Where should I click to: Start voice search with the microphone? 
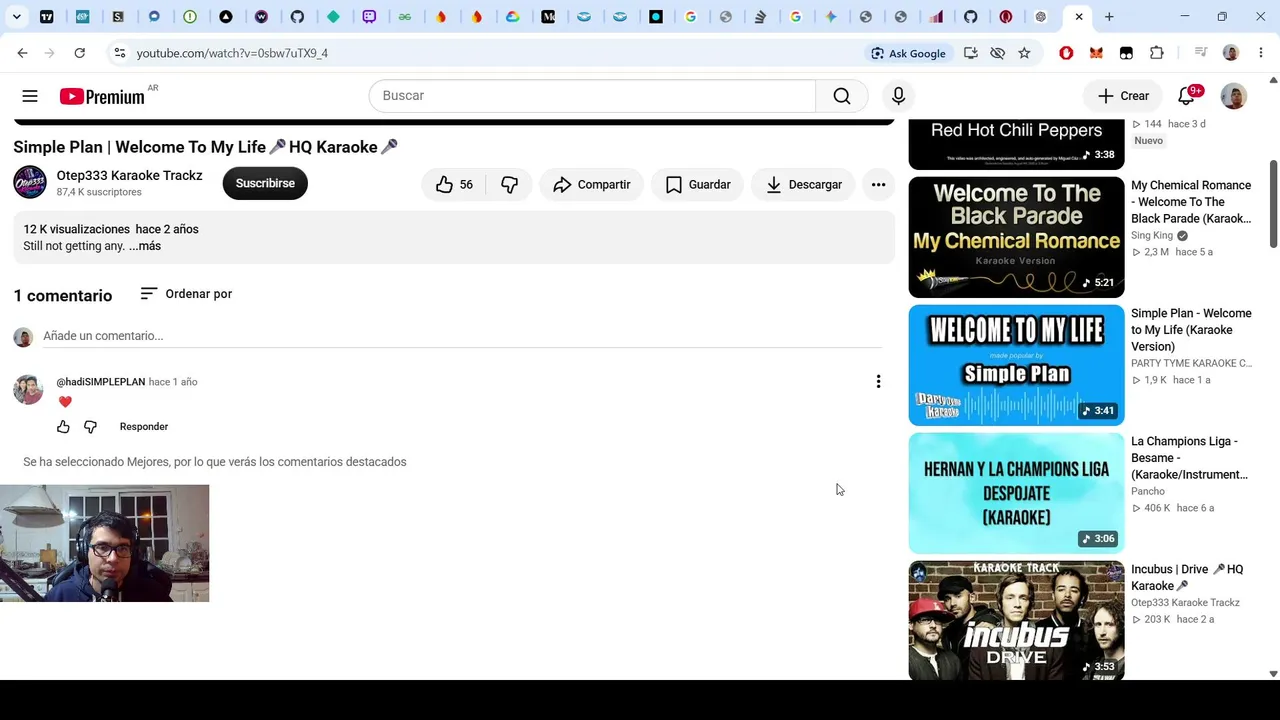pos(898,96)
